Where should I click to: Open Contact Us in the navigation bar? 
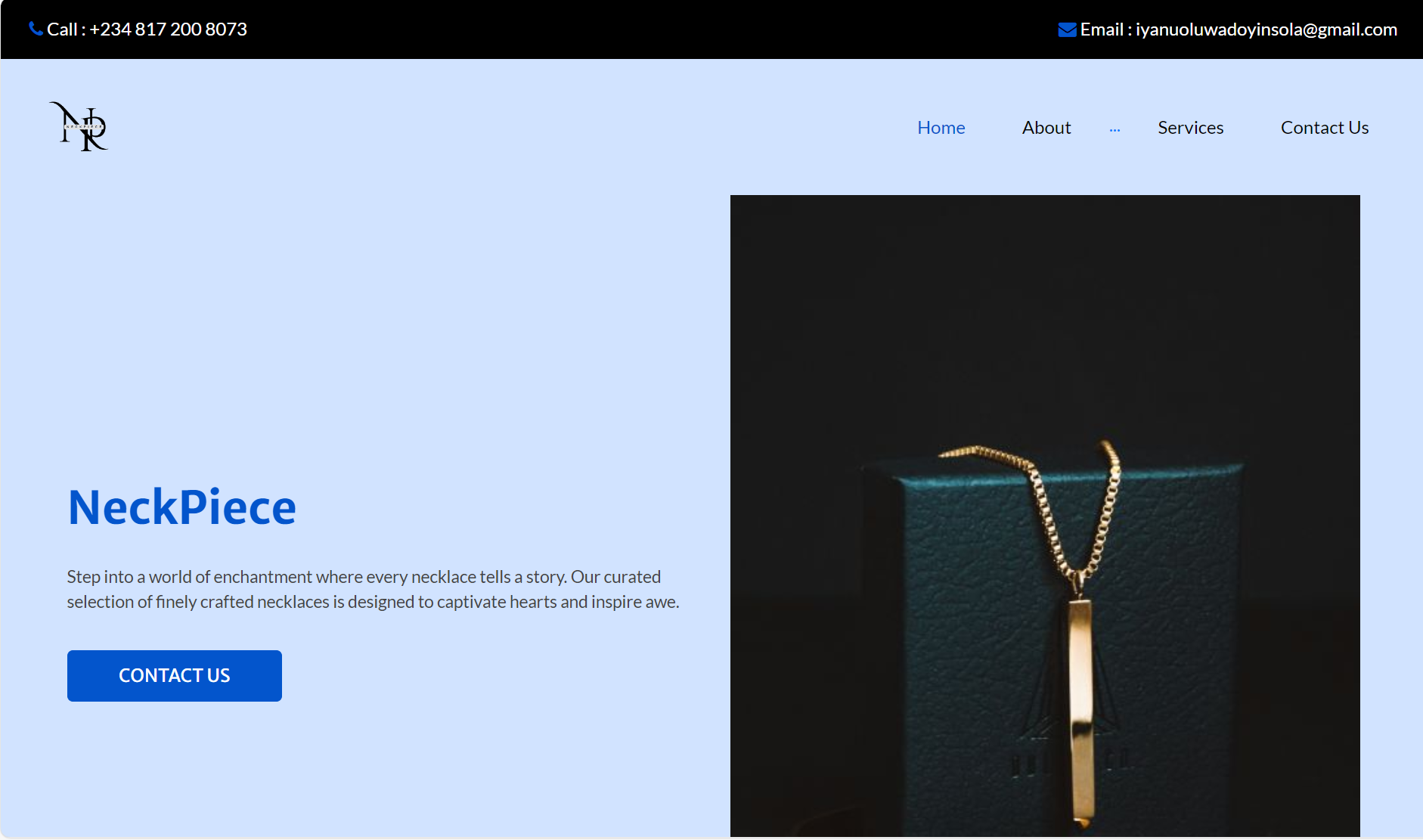1324,128
